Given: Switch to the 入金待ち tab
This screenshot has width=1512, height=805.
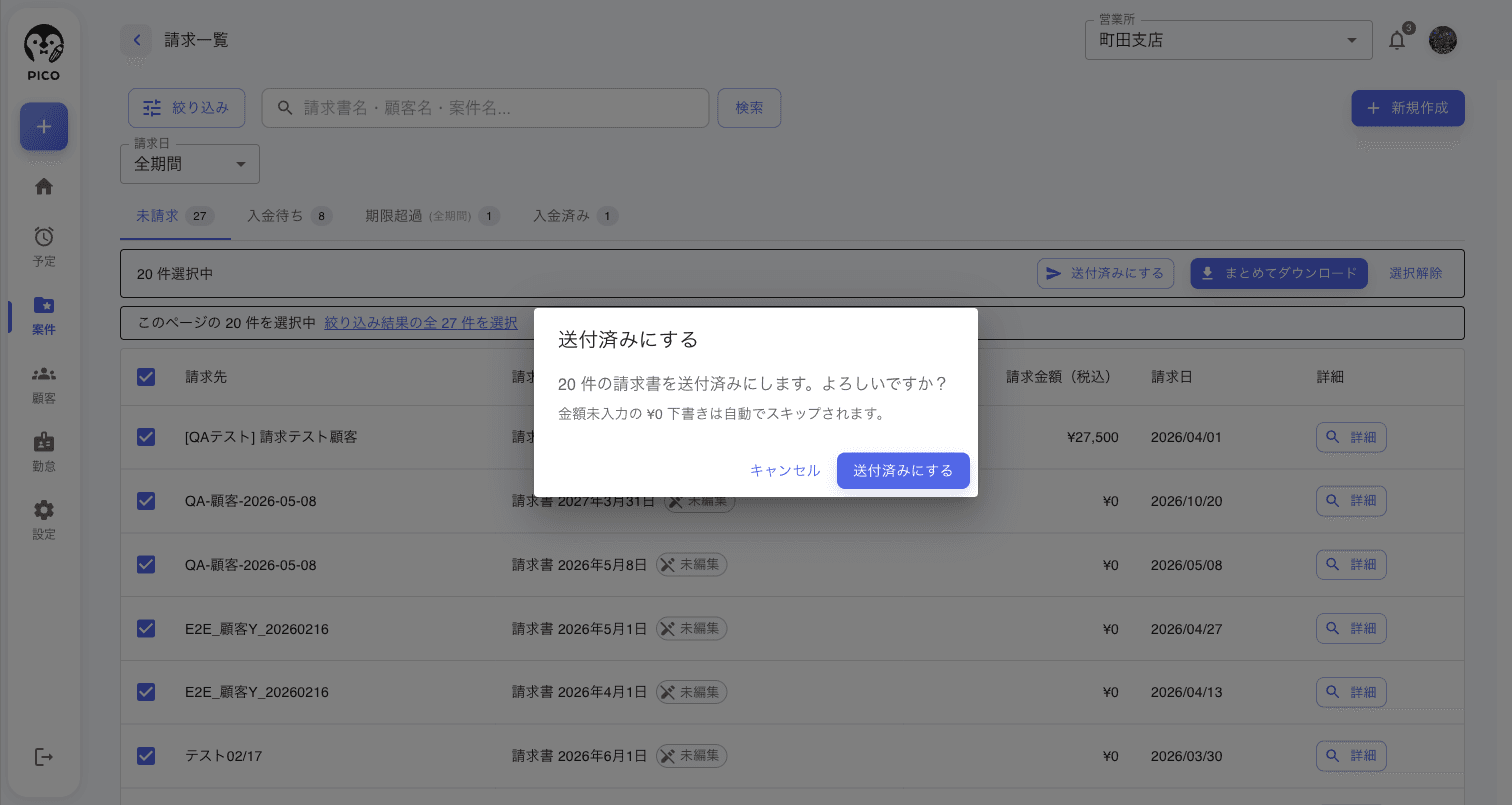Looking at the screenshot, I should click(290, 215).
